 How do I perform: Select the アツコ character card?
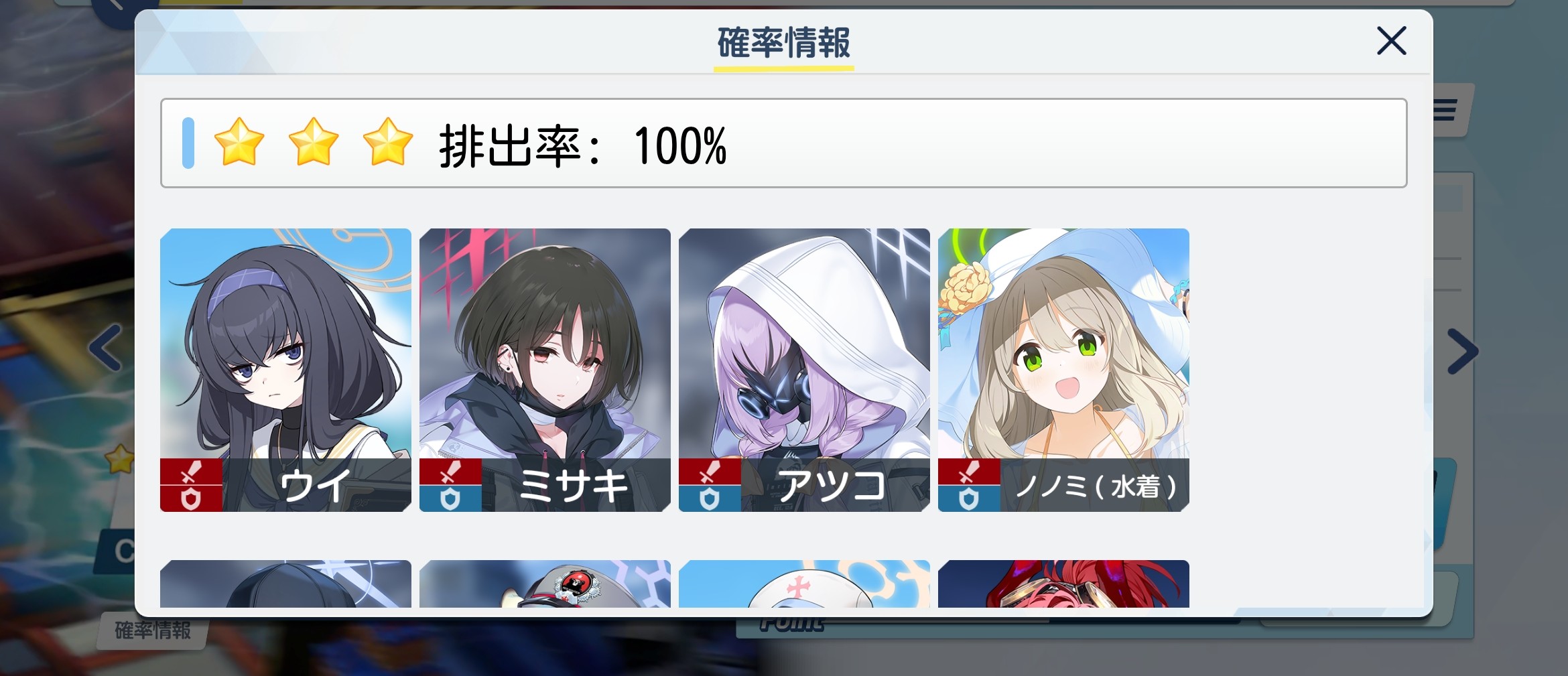(804, 370)
